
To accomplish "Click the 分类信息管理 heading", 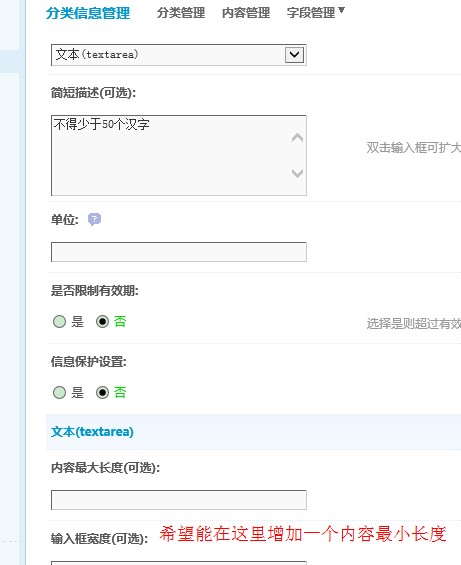I will coord(88,14).
